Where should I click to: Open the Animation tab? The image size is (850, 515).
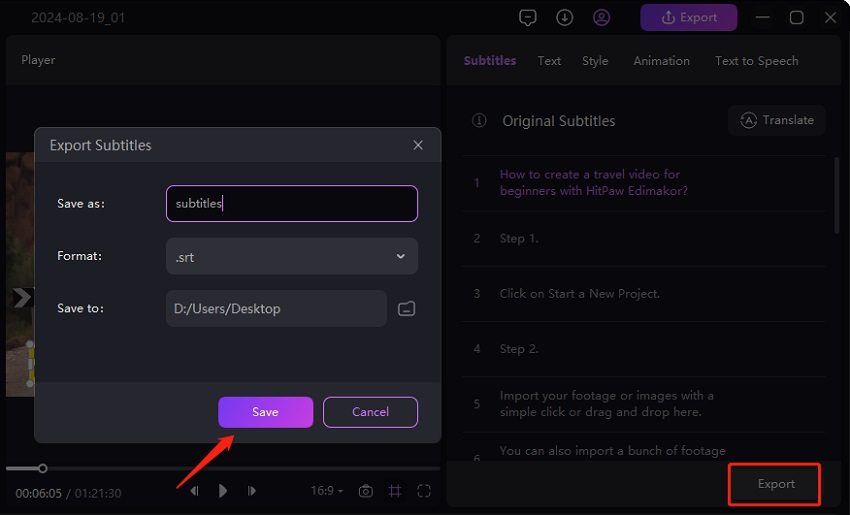661,61
